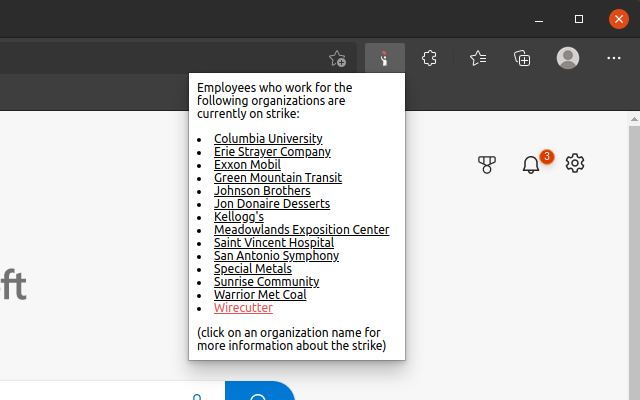The image size is (640, 400).
Task: Open the Favorites list icon
Action: coord(478,58)
